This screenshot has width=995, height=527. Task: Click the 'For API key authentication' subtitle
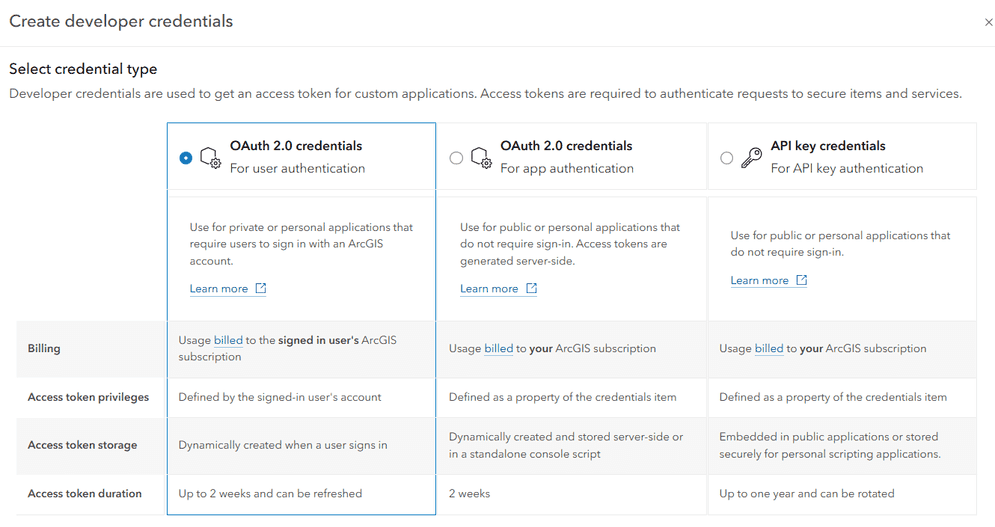click(x=847, y=168)
